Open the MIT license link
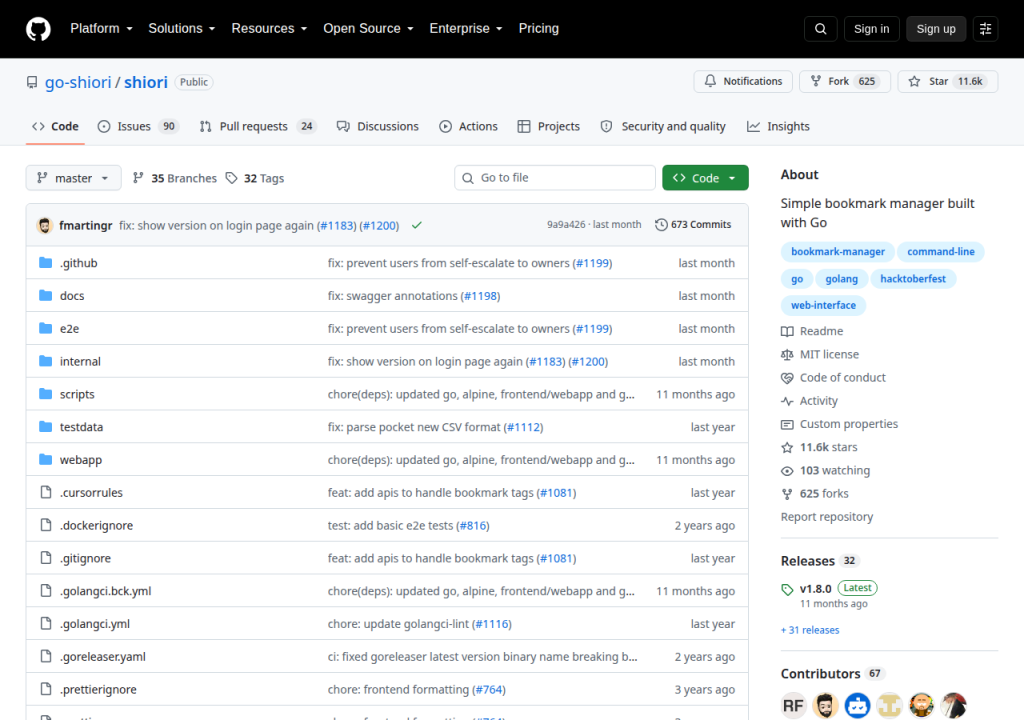Viewport: 1024px width, 720px height. pos(829,354)
